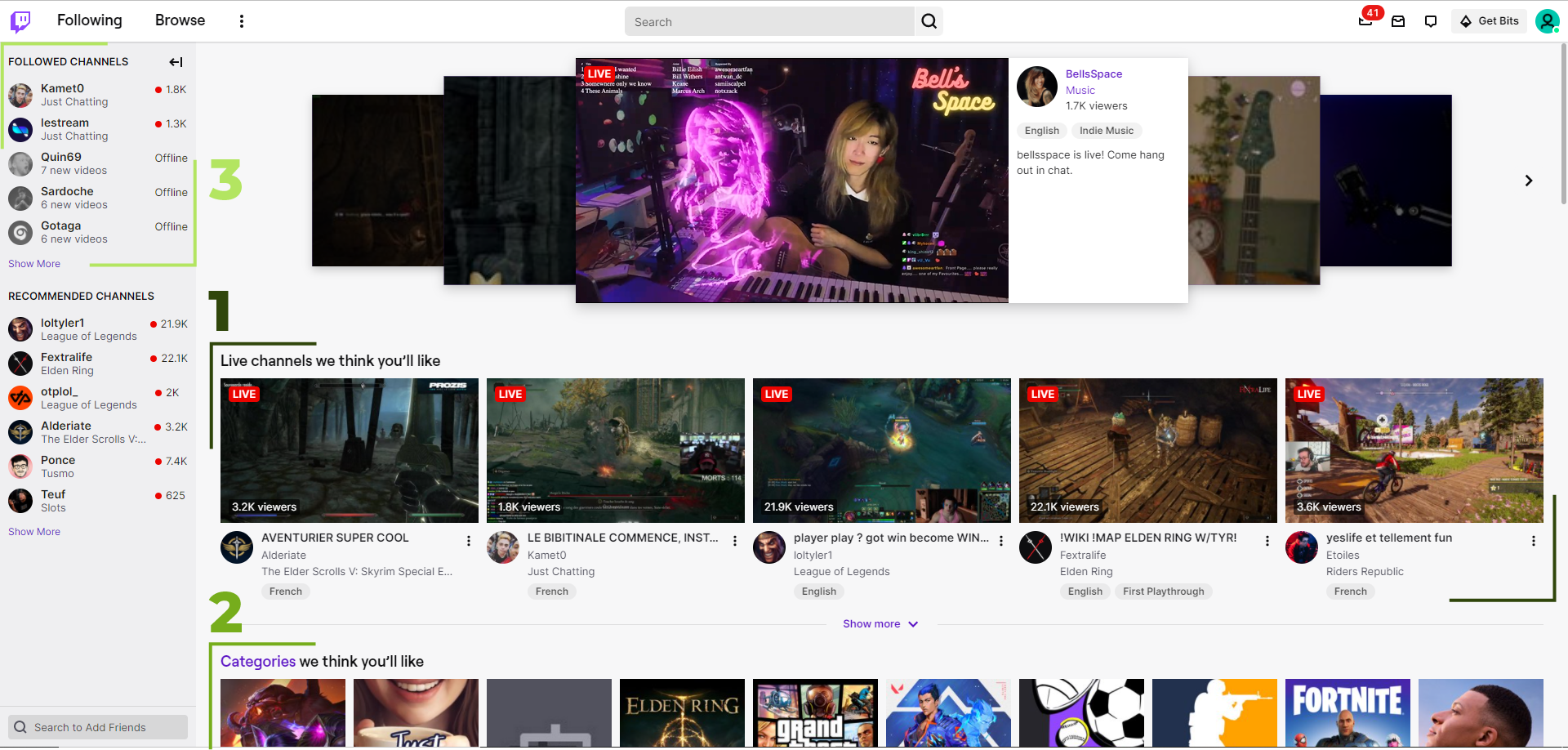Click into the top Search field
Image resolution: width=1568 pixels, height=750 pixels.
[x=769, y=21]
